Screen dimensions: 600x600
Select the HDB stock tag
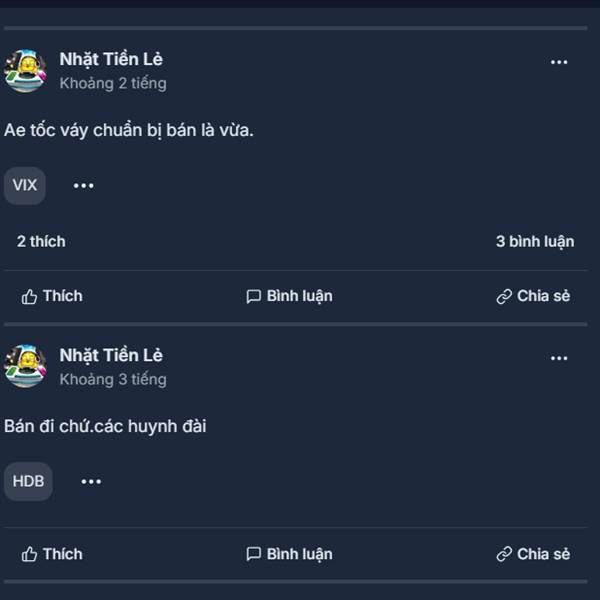coord(28,481)
